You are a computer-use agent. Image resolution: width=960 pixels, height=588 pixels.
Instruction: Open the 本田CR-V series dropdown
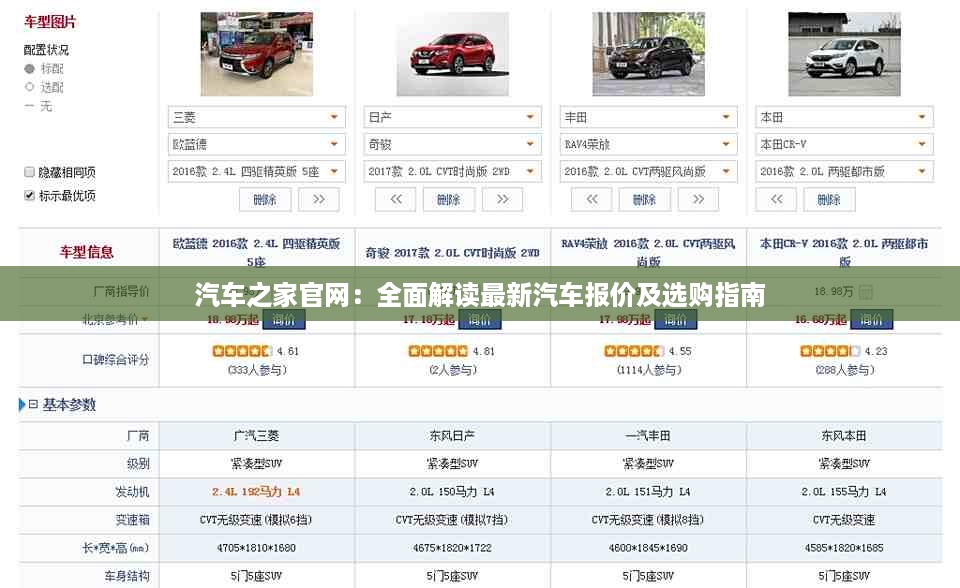[843, 144]
